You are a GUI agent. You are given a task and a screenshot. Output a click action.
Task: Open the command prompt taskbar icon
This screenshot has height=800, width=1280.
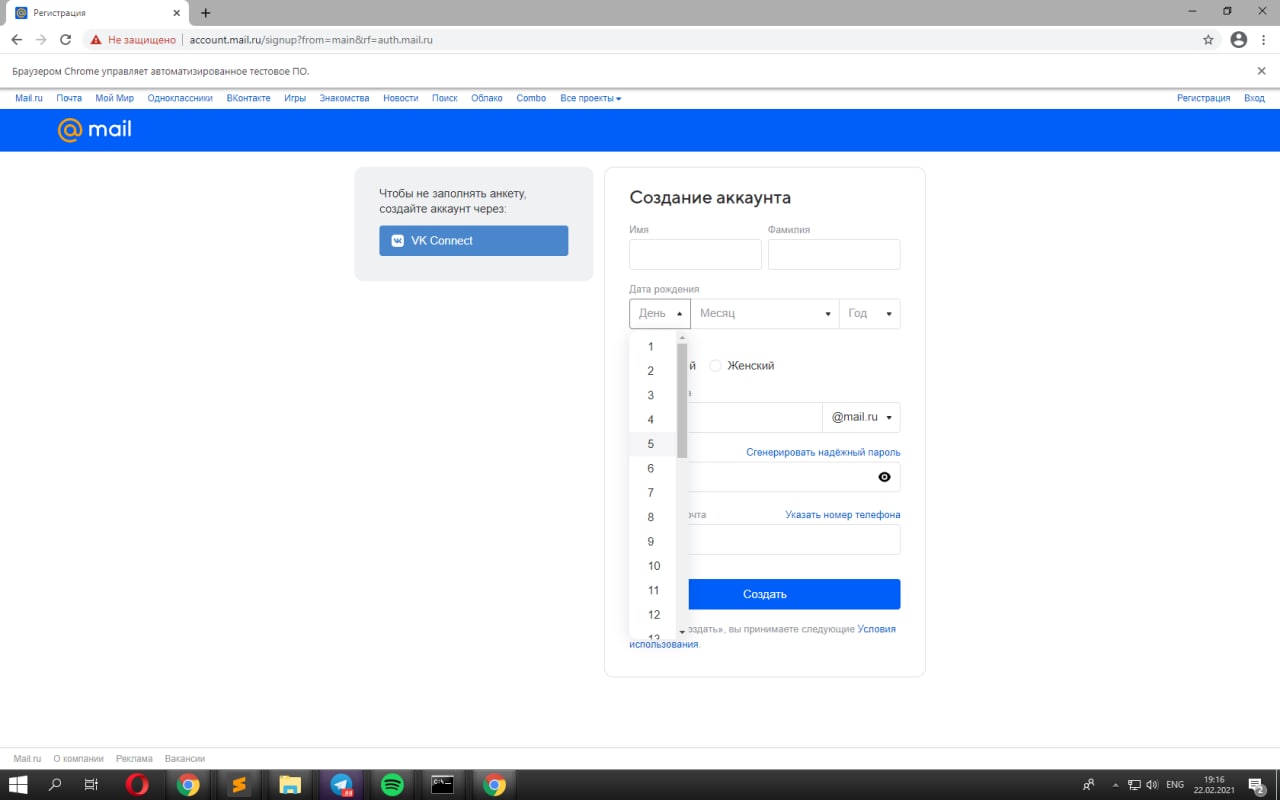[x=443, y=785]
